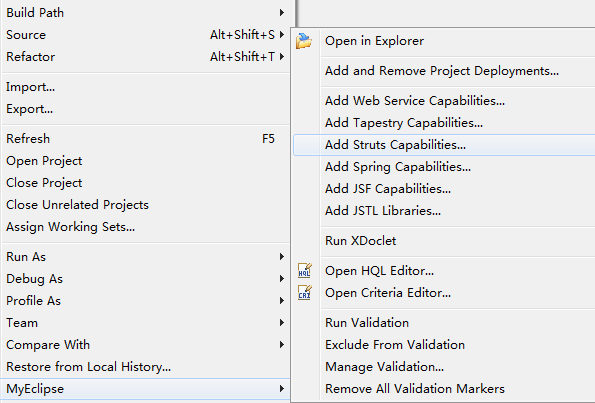Choose Add Web Service Capabilities...
Screen dimensions: 595x403
pos(444,101)
